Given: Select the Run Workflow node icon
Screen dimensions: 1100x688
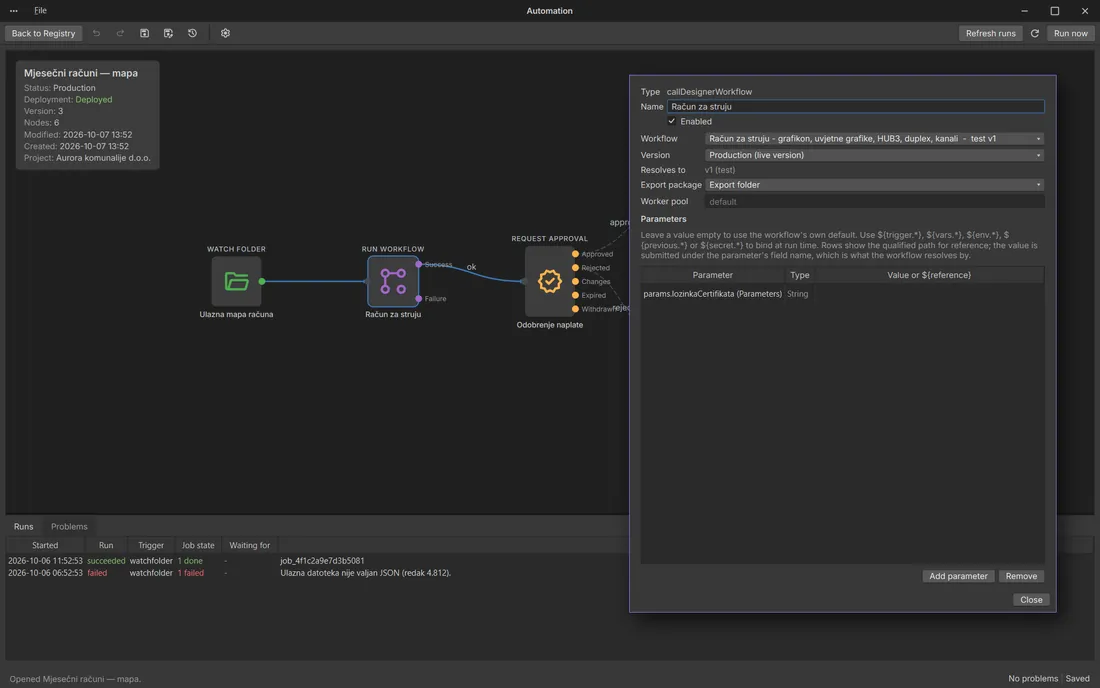Looking at the screenshot, I should click(x=393, y=281).
